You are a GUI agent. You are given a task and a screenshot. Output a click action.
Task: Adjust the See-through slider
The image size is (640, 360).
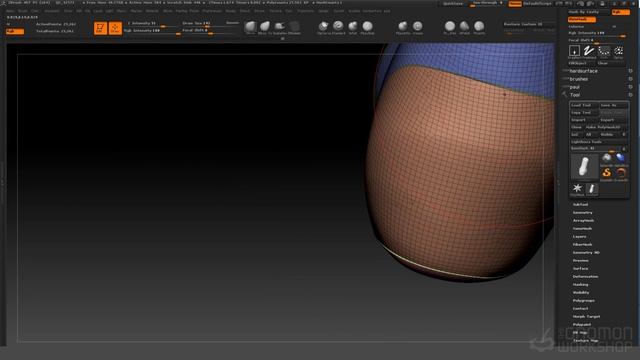(486, 4)
